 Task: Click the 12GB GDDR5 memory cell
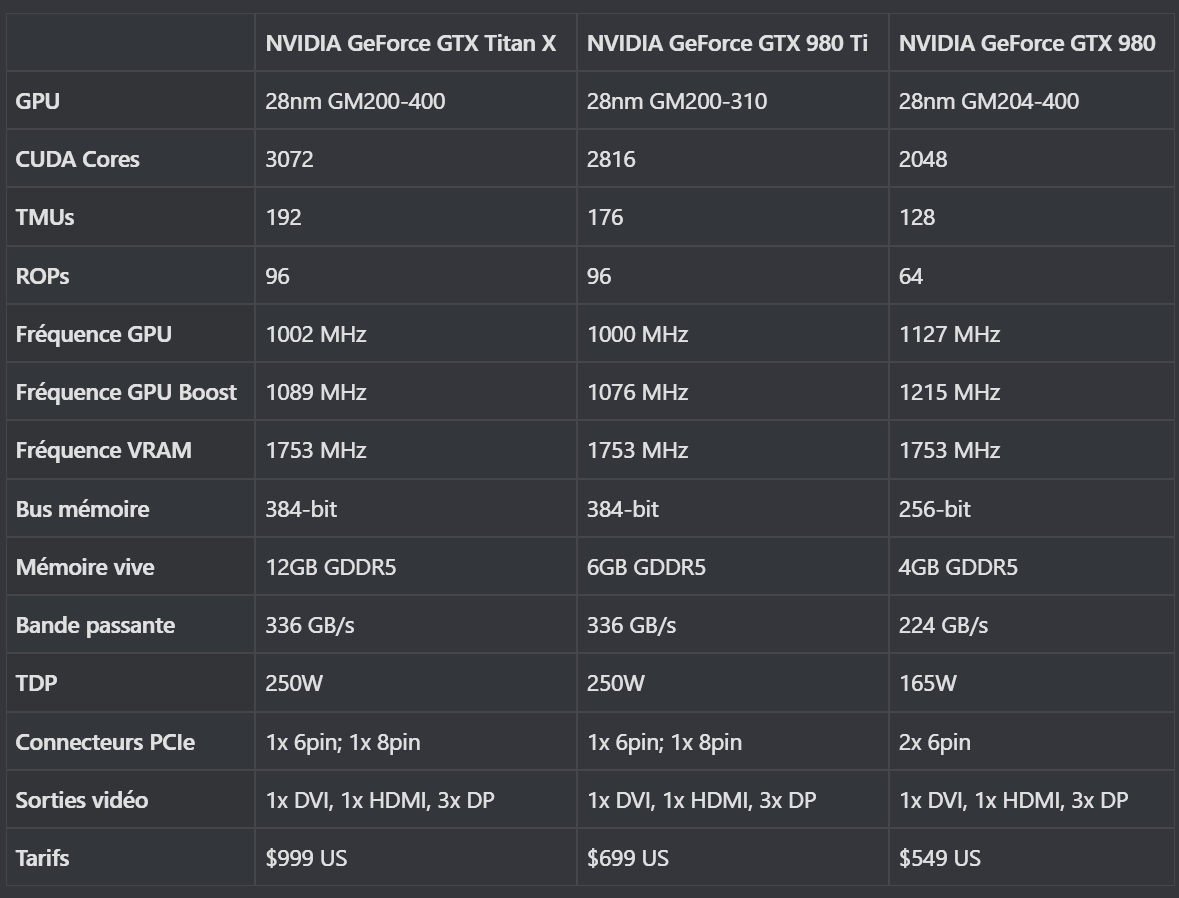(331, 567)
